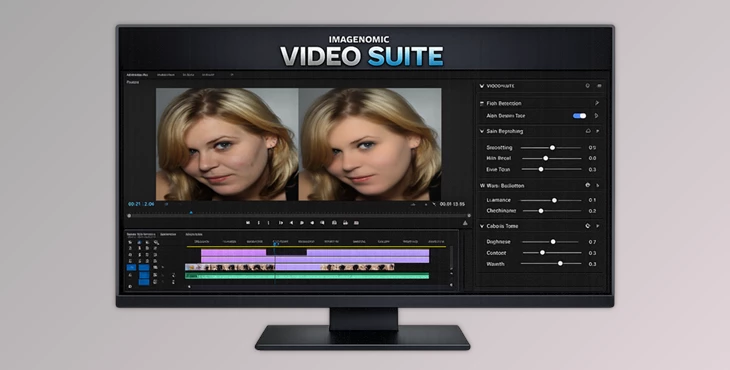This screenshot has width=730, height=370.
Task: Click the Luamance value 0.1
Action: click(x=592, y=200)
